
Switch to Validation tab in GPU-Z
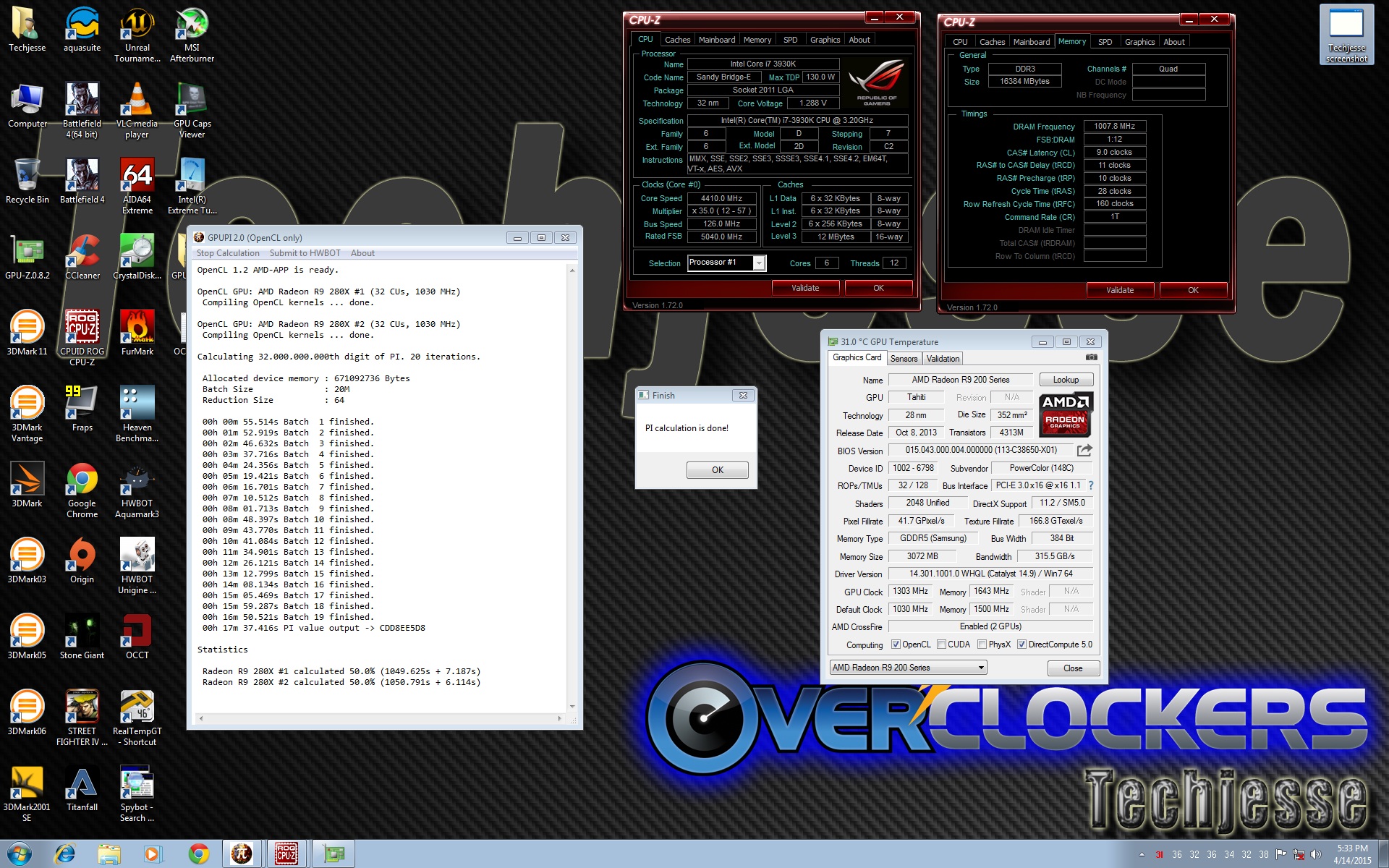tap(943, 359)
